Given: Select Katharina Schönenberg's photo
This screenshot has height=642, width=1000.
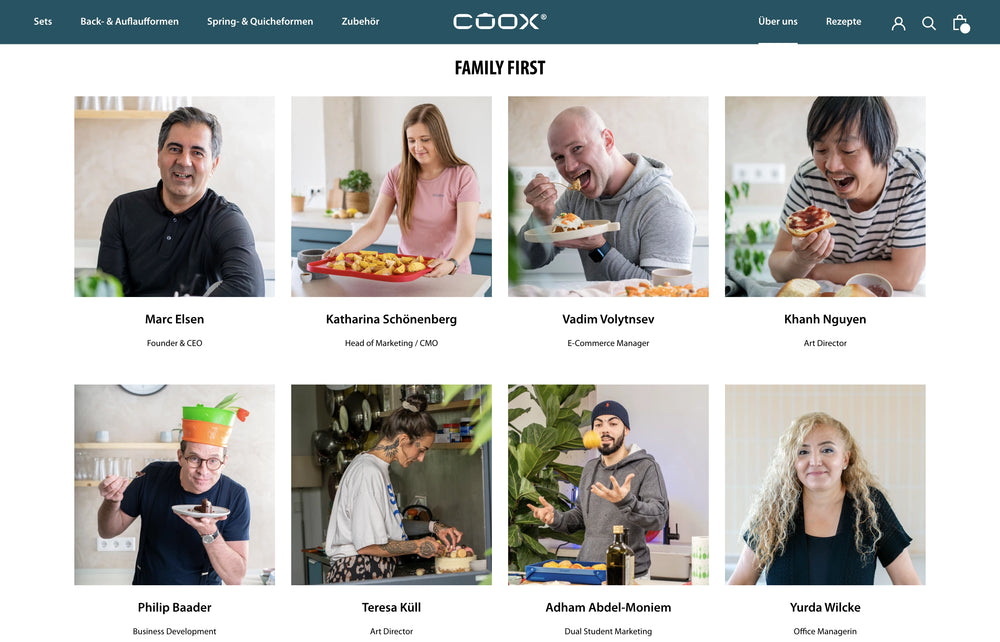Looking at the screenshot, I should [x=392, y=196].
